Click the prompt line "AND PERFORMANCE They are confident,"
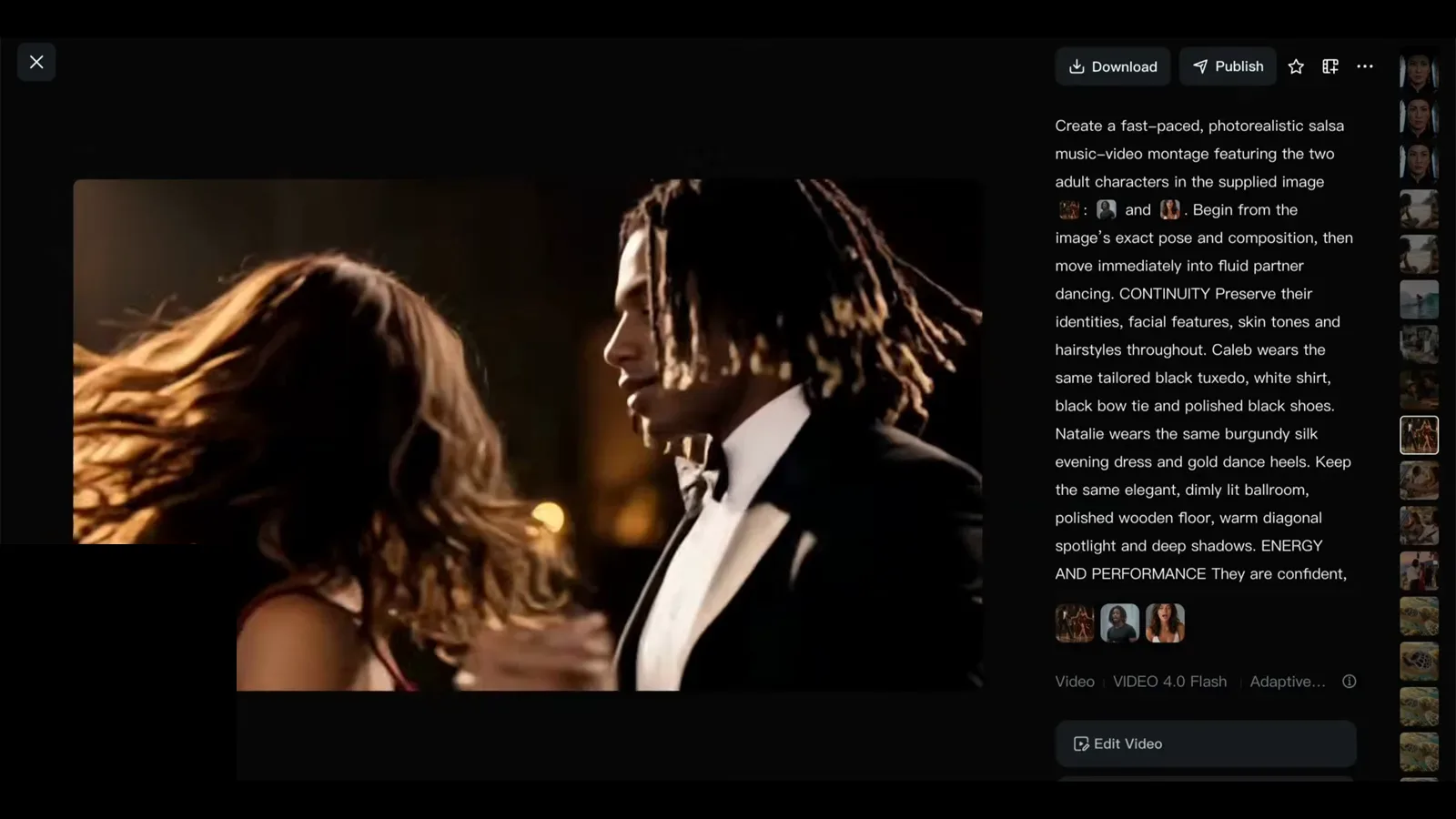Viewport: 1456px width, 819px height. coord(1200,574)
